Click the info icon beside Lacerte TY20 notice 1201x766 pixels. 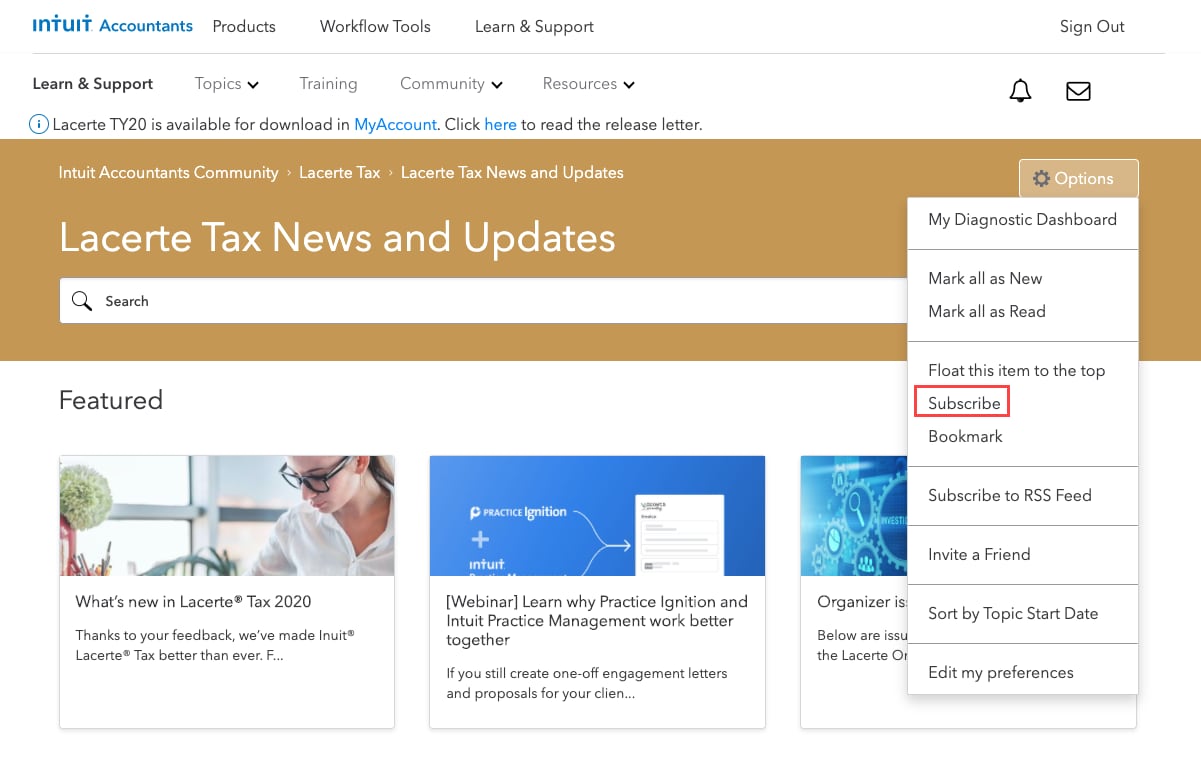(39, 125)
